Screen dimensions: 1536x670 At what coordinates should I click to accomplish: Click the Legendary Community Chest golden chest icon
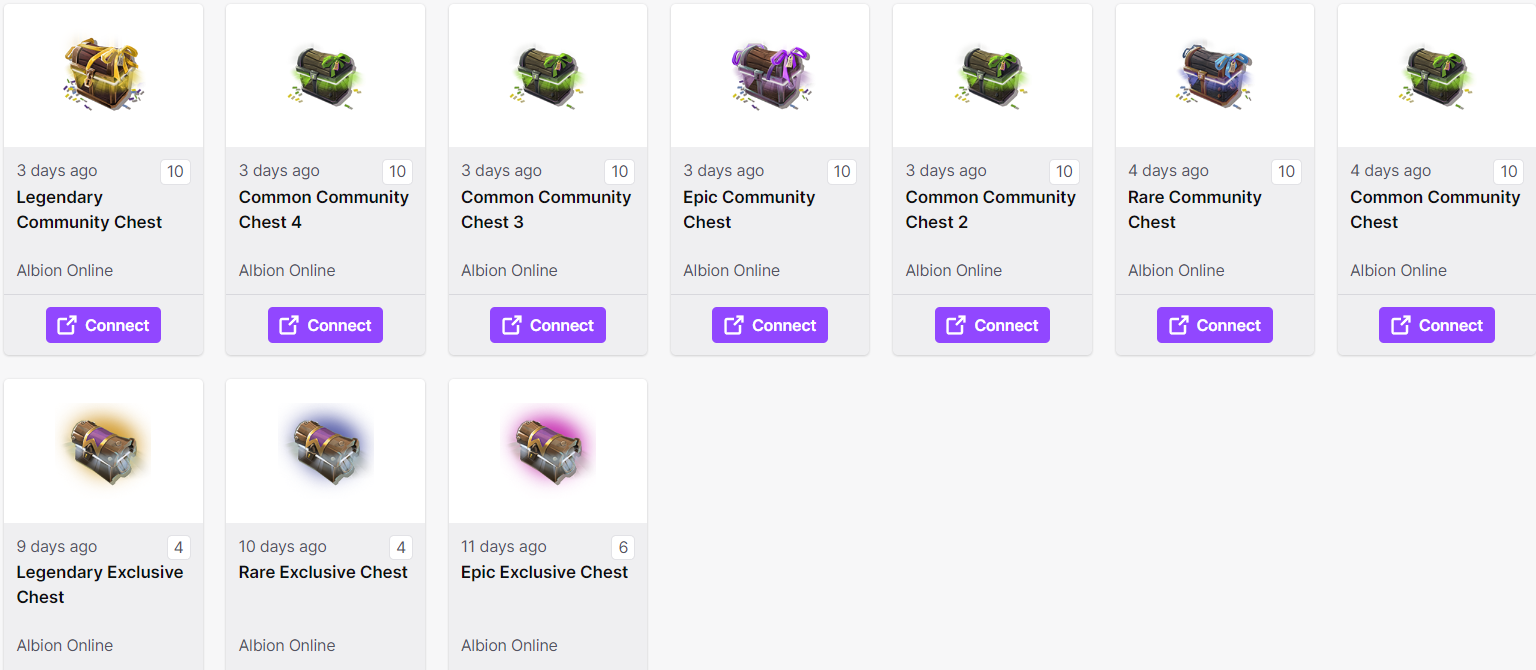tap(103, 75)
